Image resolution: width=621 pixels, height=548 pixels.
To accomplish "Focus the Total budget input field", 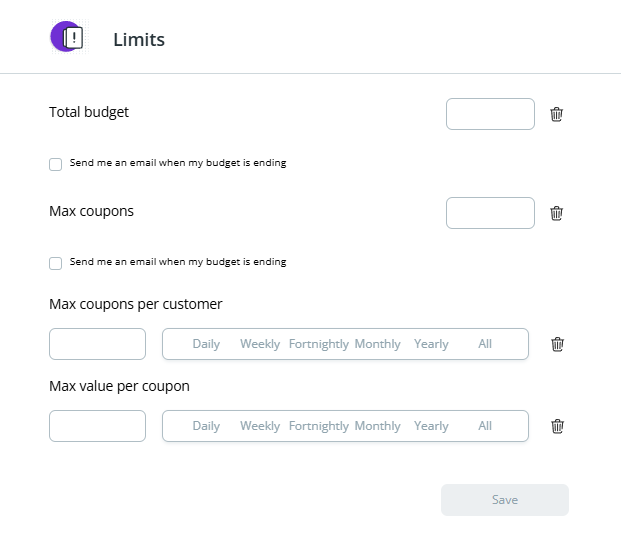I will (x=490, y=114).
